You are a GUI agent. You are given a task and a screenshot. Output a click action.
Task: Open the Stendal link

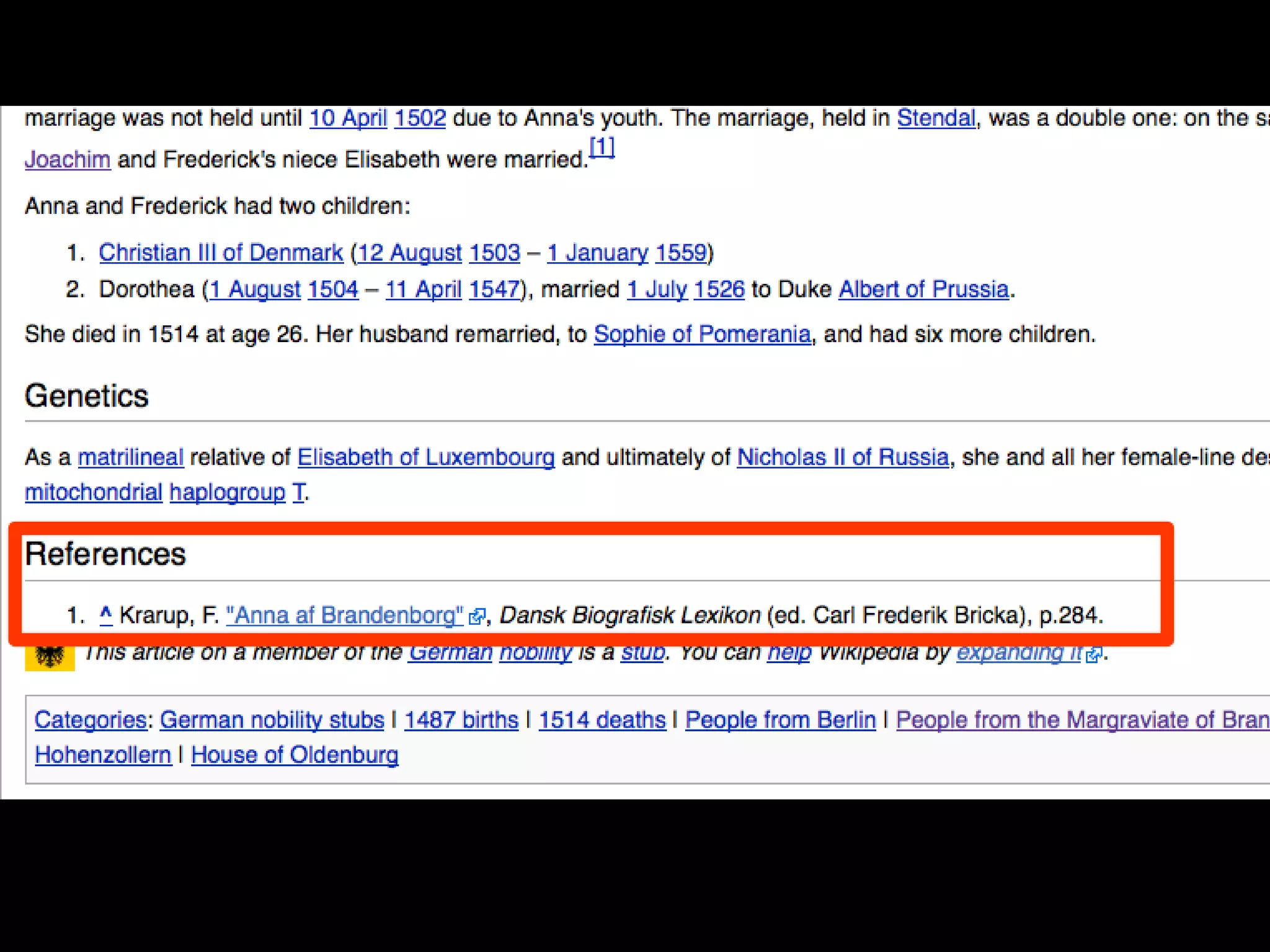936,118
